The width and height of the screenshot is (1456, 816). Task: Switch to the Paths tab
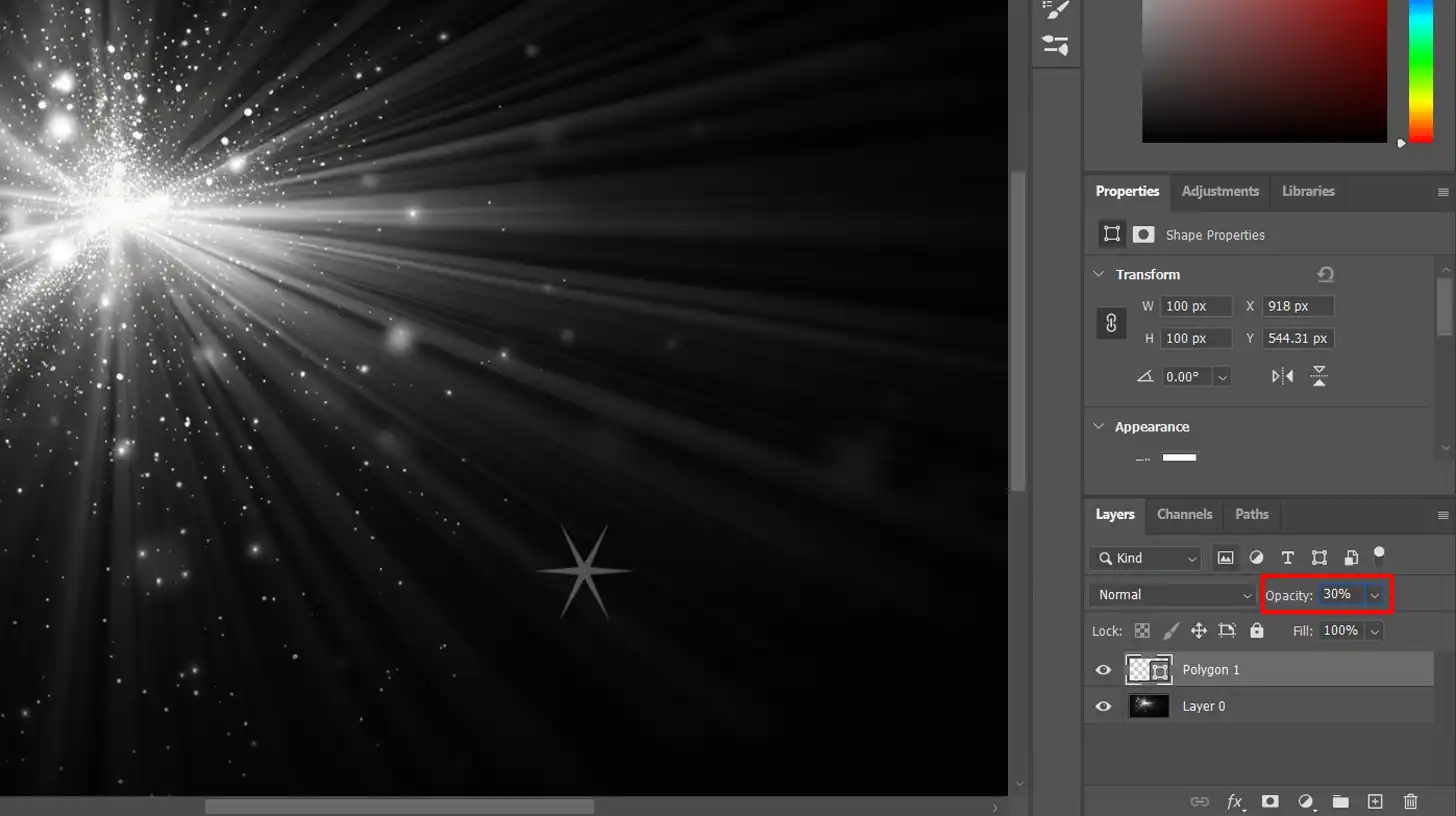(1251, 515)
